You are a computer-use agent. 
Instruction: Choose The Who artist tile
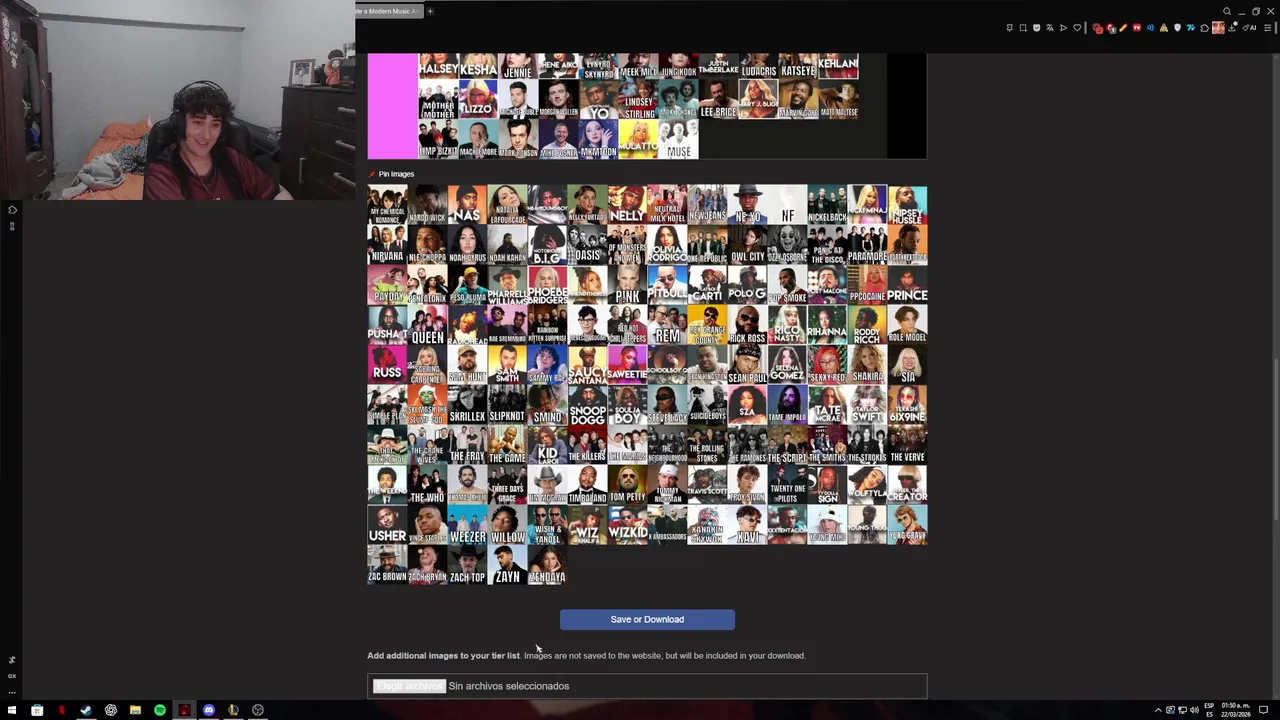click(428, 485)
